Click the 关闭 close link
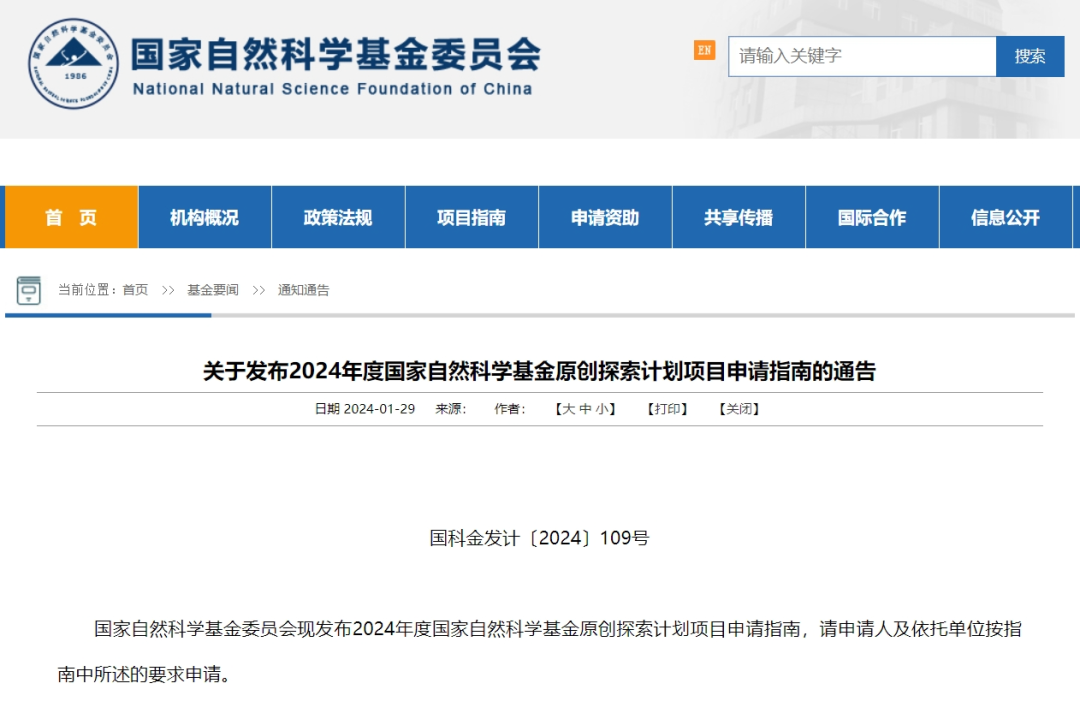 pos(739,409)
